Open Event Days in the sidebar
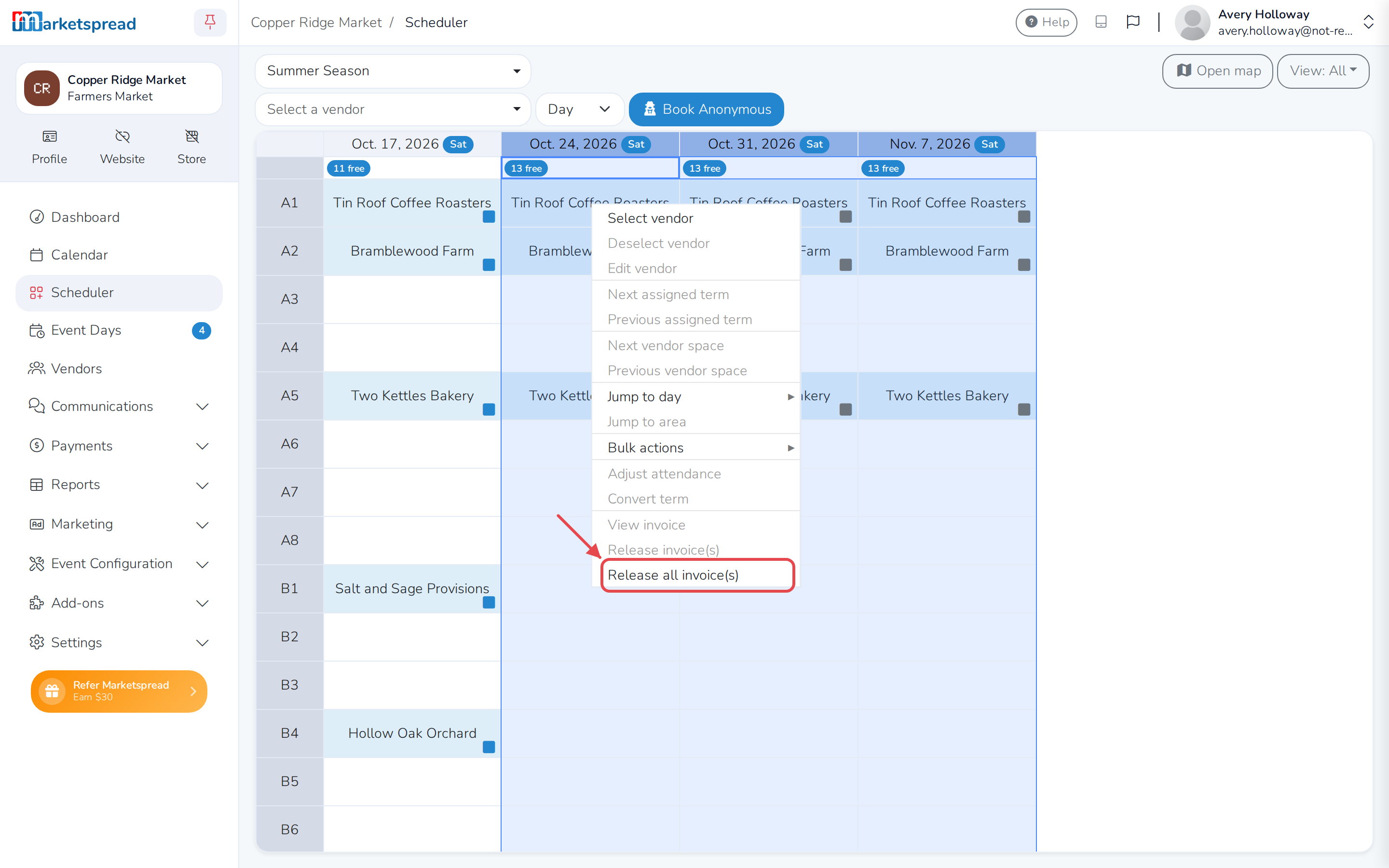Viewport: 1389px width, 868px height. (x=119, y=330)
